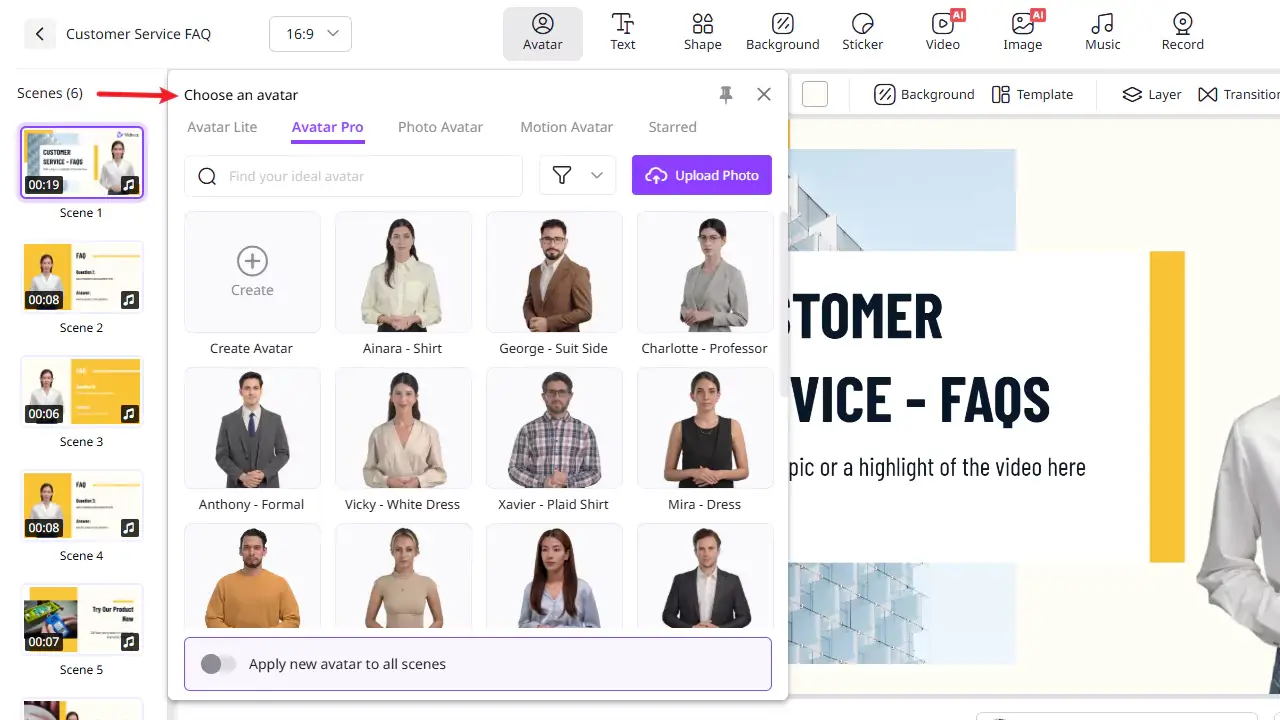Click the Upload Photo button

(x=702, y=175)
